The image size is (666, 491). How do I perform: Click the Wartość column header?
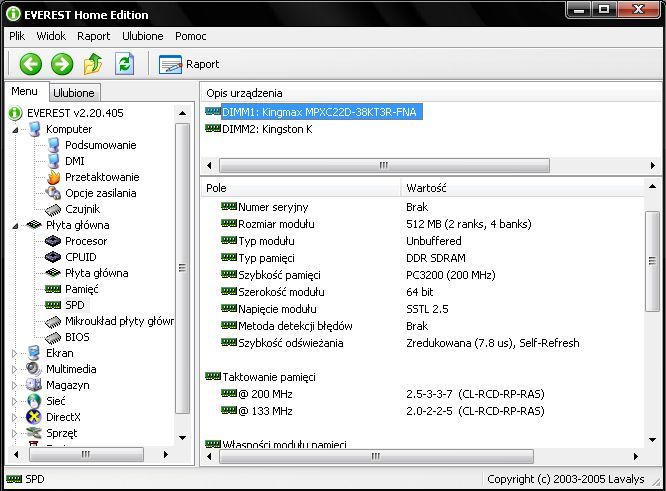click(522, 188)
